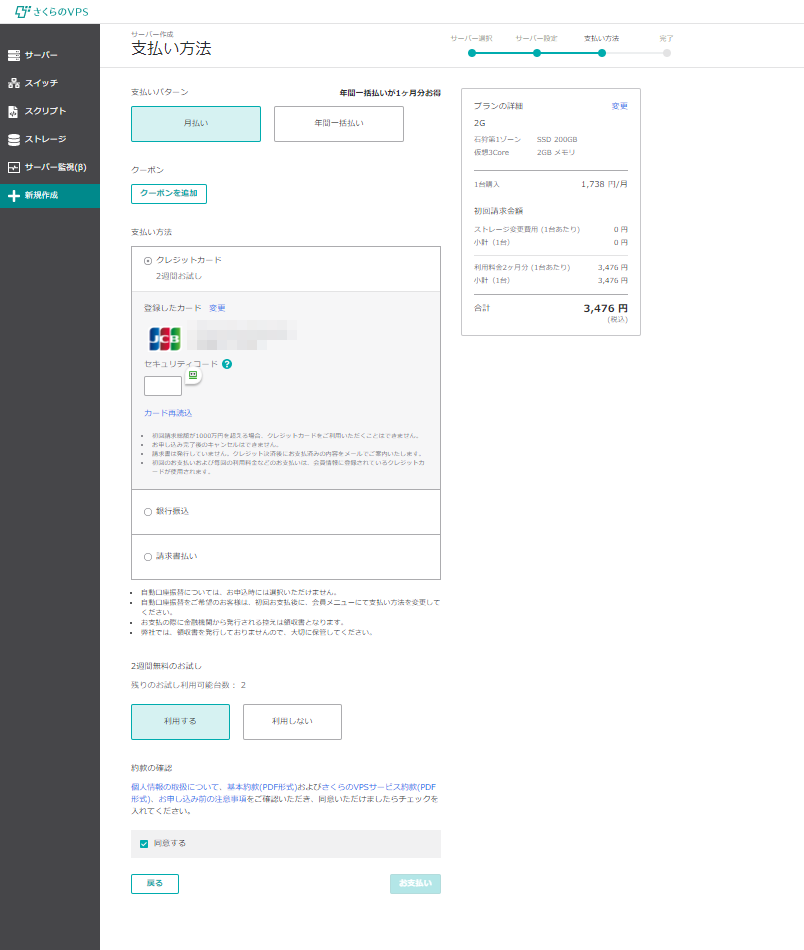Click the サーバー監視 monitor icon
The width and height of the screenshot is (804, 950).
coord(14,167)
